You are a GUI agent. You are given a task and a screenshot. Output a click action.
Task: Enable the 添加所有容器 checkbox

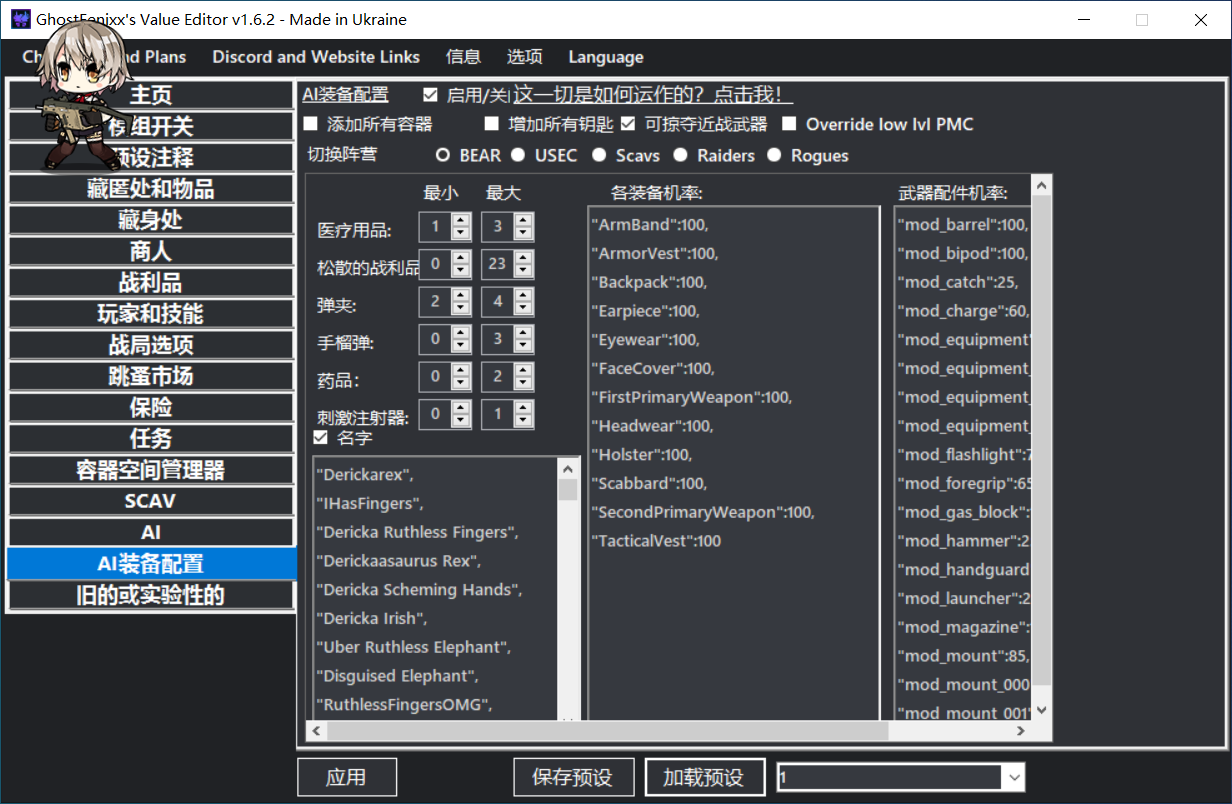(310, 124)
